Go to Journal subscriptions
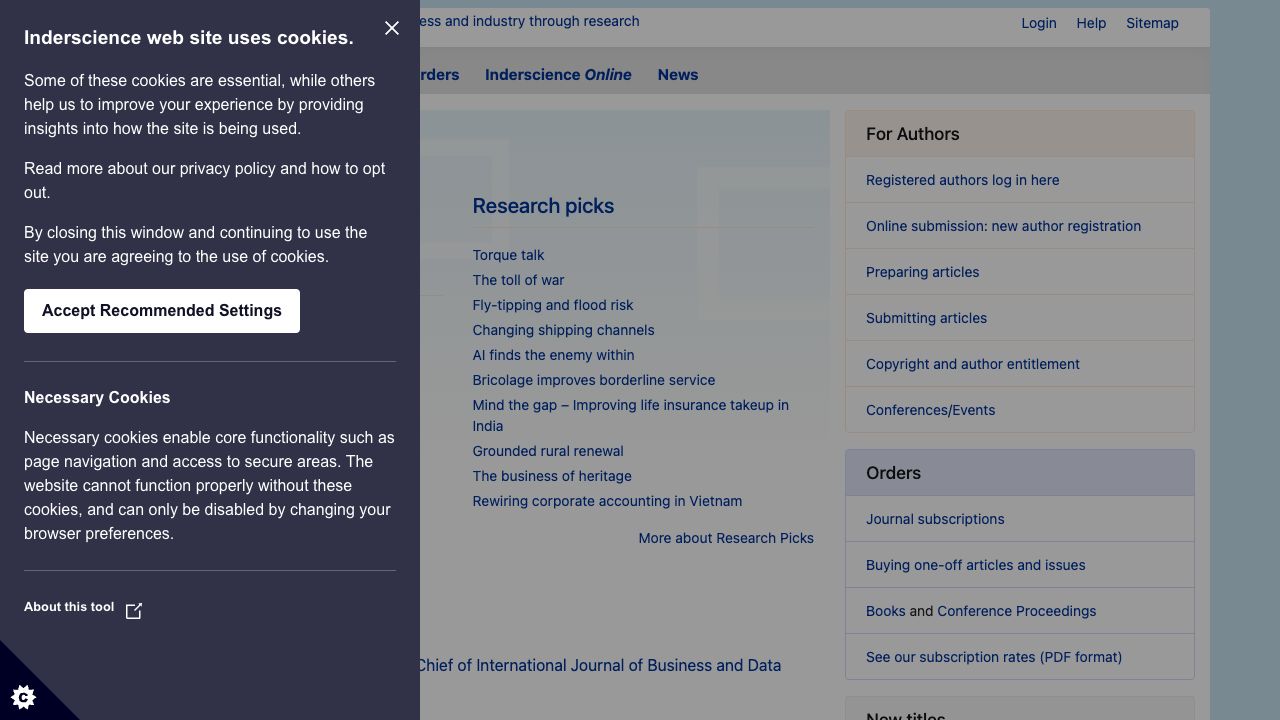 (935, 519)
